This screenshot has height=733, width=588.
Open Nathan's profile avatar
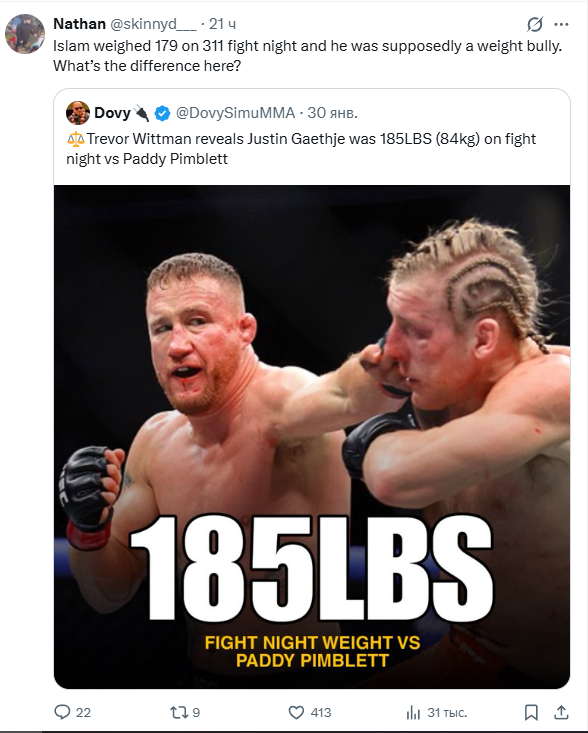click(x=25, y=34)
